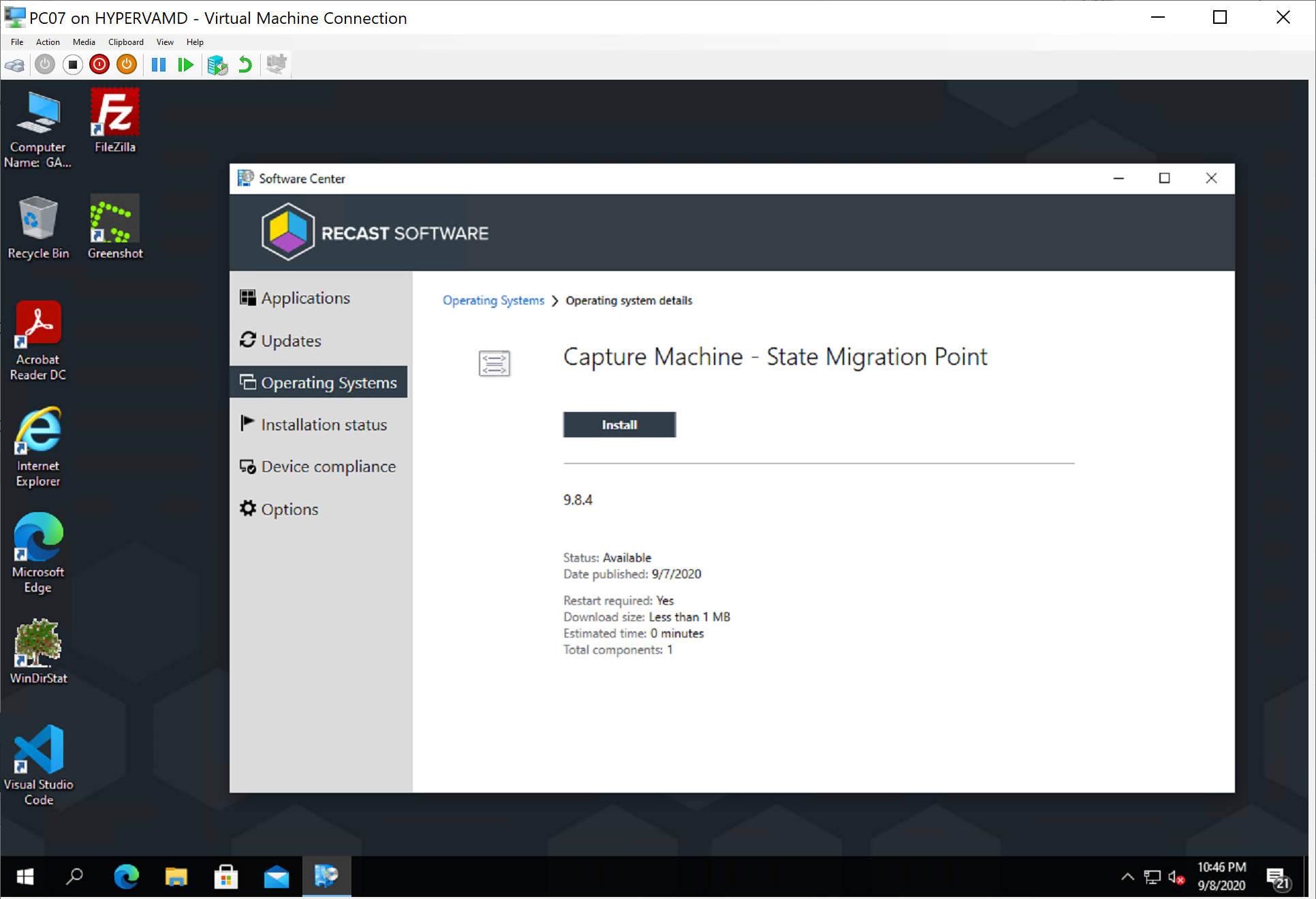Create a VM checkpoint
The image size is (1316, 899).
click(x=217, y=65)
